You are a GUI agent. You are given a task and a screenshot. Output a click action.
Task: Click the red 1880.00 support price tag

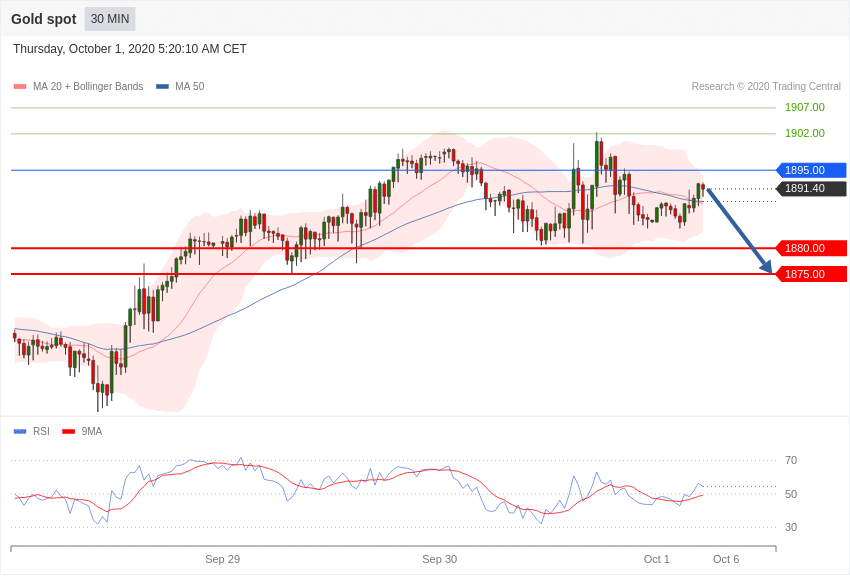(812, 248)
